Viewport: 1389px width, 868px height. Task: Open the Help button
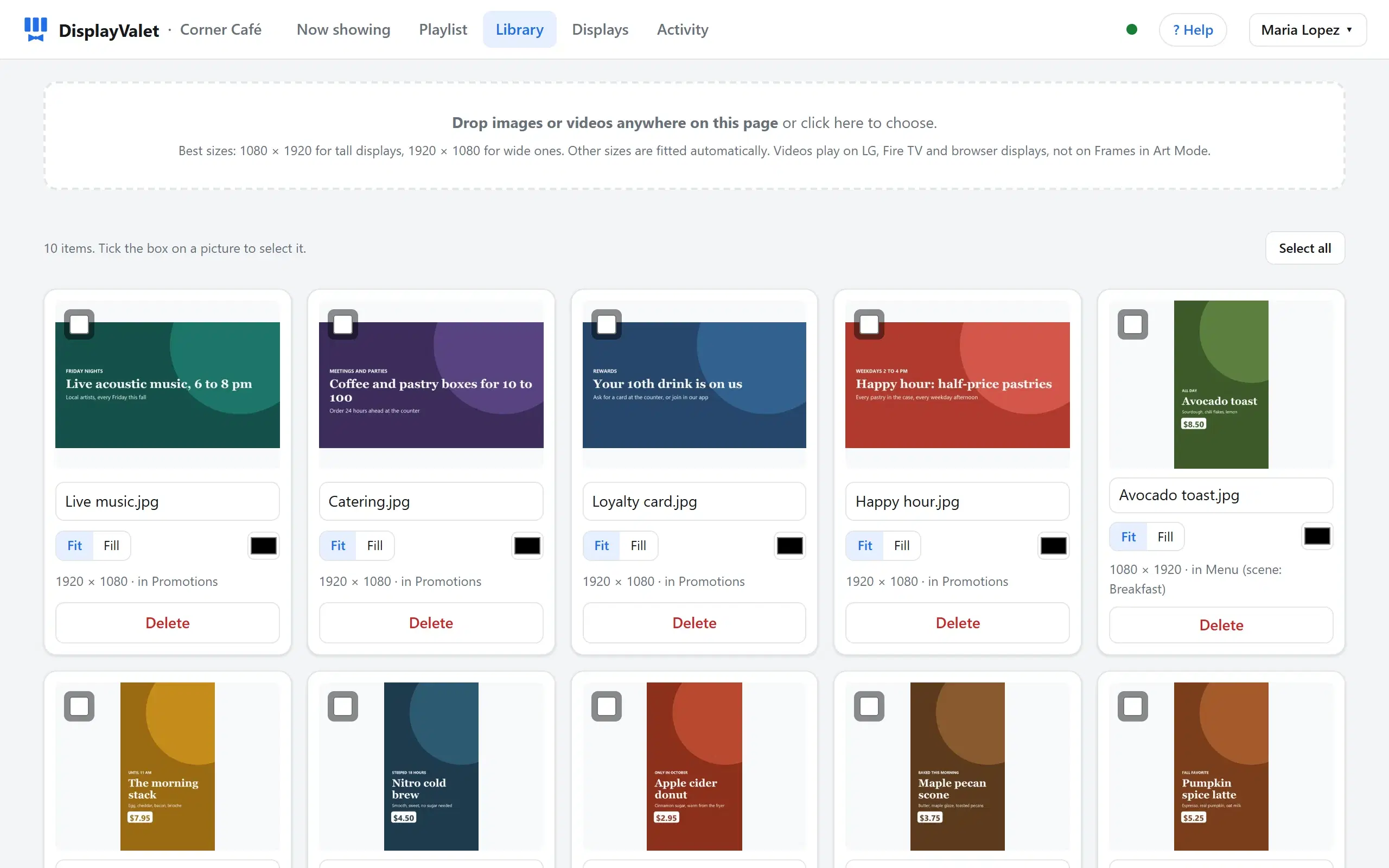coord(1193,30)
